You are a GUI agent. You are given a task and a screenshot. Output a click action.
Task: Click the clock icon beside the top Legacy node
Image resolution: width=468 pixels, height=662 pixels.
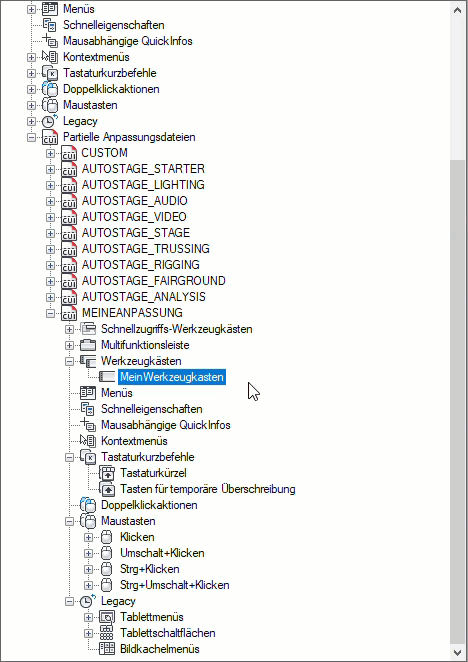(x=49, y=121)
